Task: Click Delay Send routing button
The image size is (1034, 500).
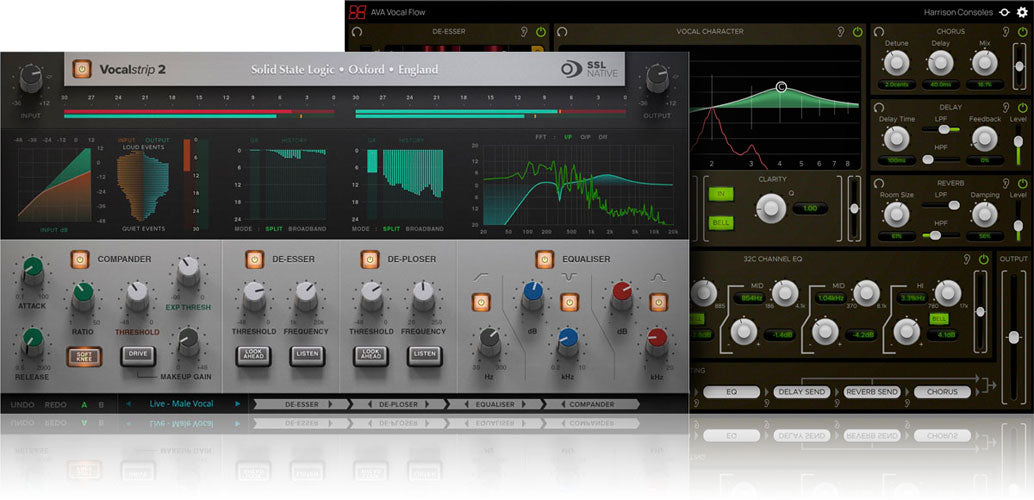Action: coord(801,392)
